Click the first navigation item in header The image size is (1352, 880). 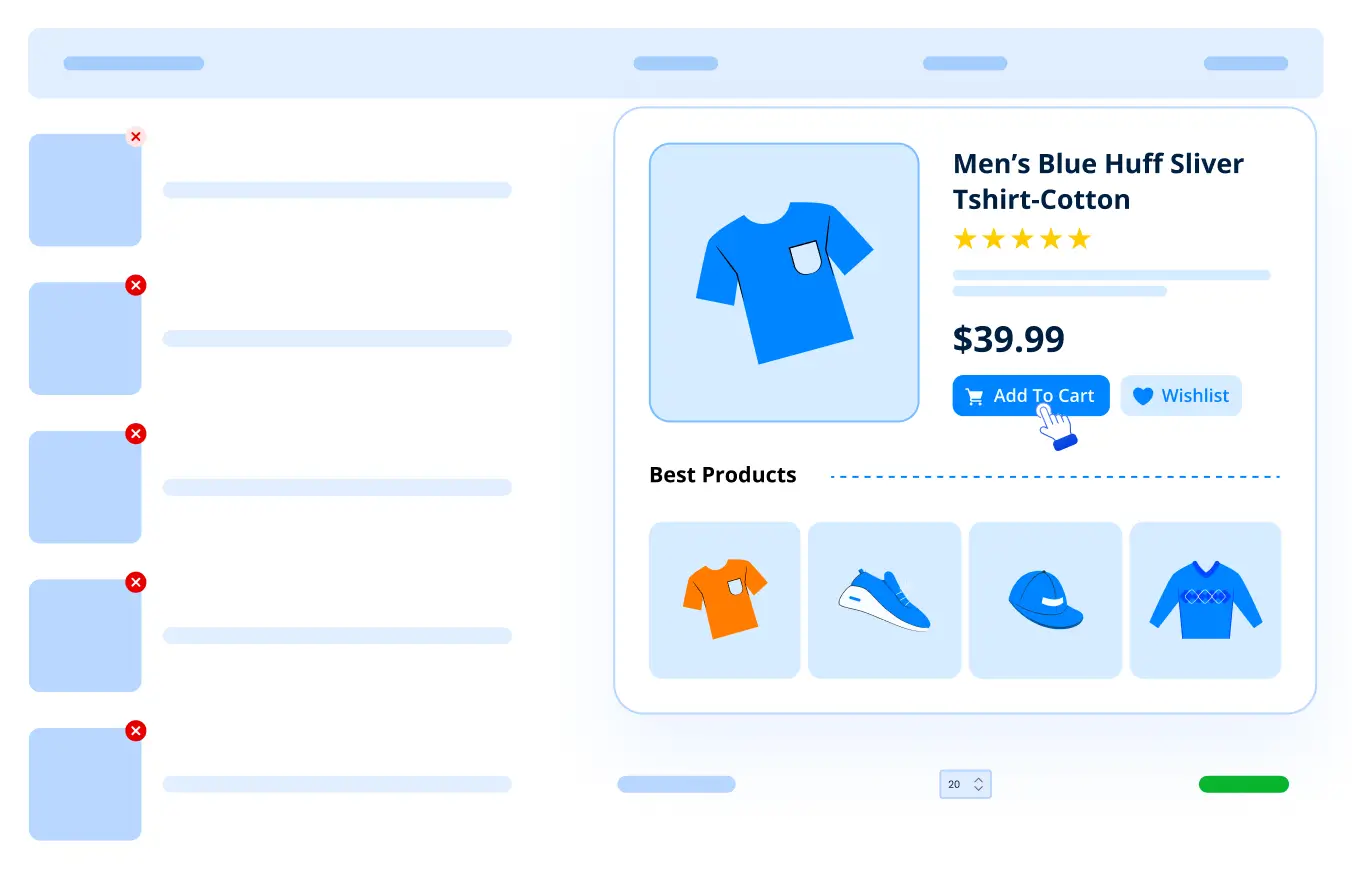(x=134, y=63)
